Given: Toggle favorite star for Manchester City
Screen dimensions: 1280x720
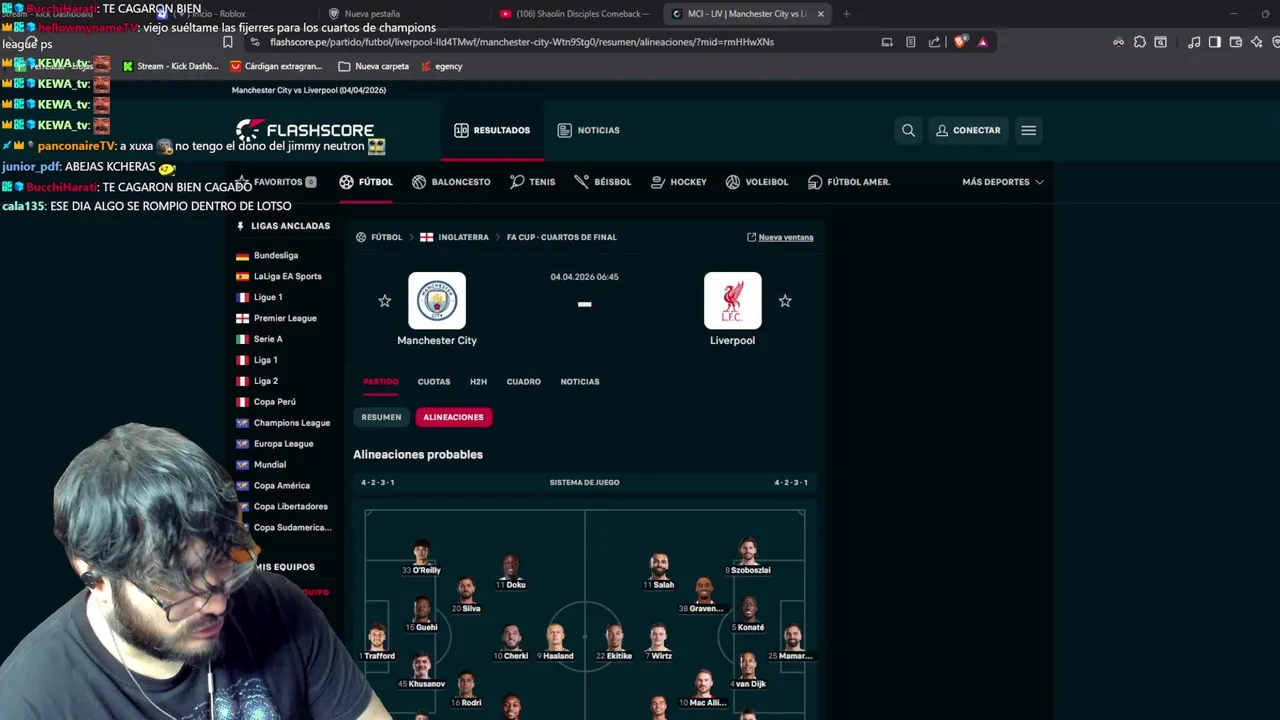Looking at the screenshot, I should [385, 301].
